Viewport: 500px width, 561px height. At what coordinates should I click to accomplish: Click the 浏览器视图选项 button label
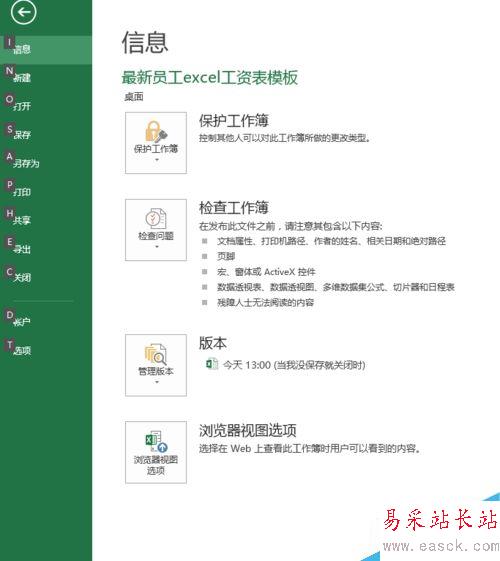[156, 465]
